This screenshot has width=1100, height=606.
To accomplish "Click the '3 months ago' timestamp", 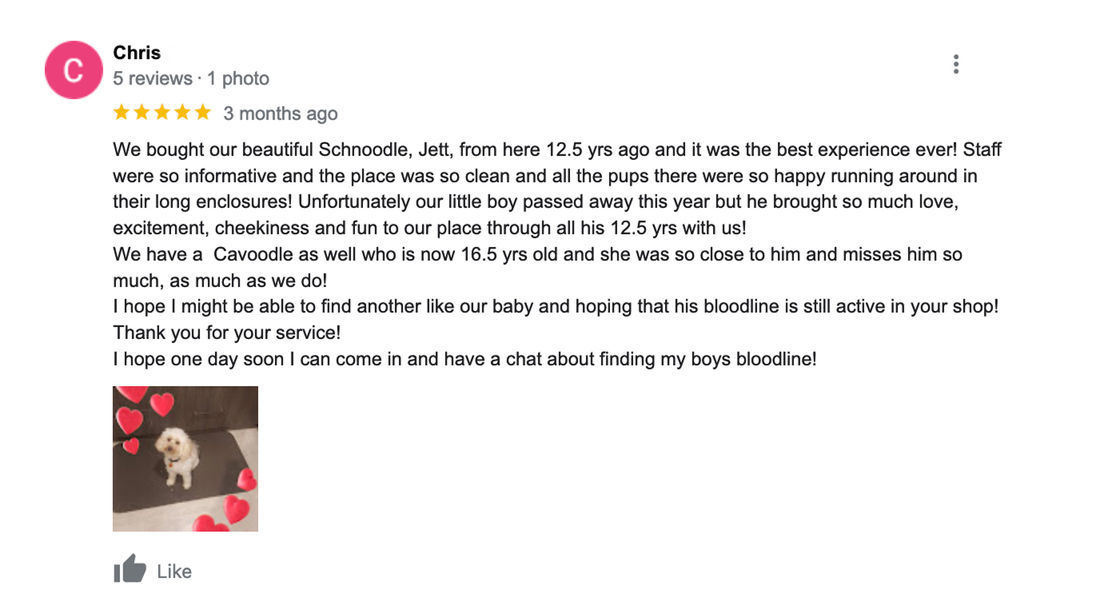I will [x=281, y=114].
